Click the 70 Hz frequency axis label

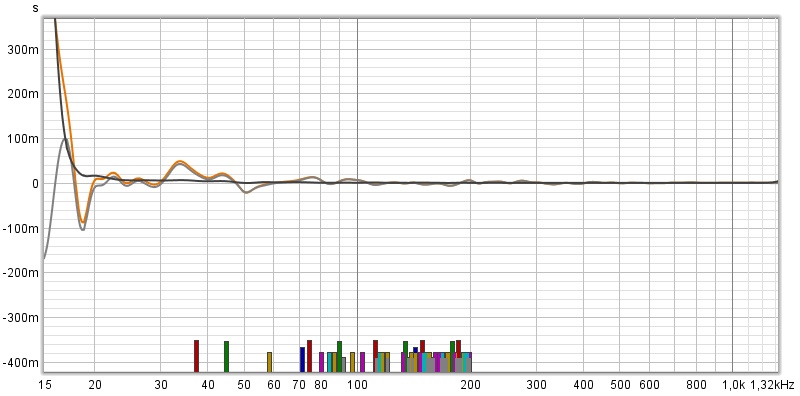coord(299,385)
